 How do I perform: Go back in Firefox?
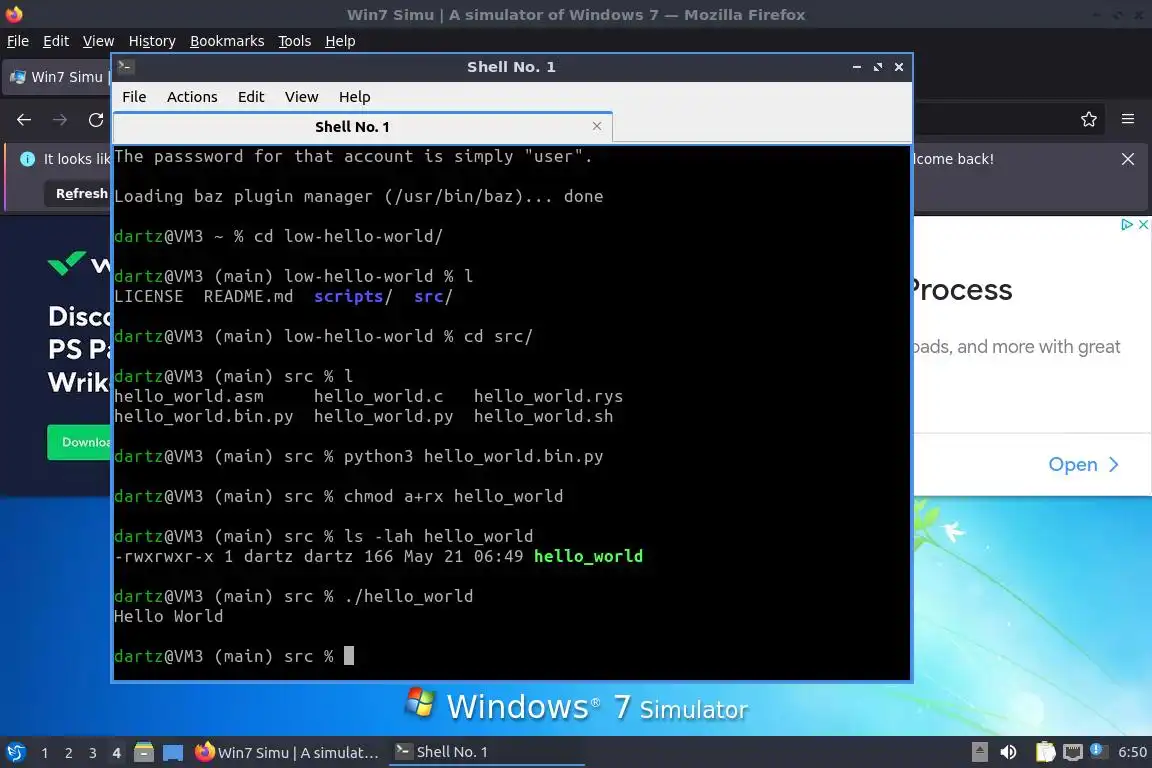24,120
